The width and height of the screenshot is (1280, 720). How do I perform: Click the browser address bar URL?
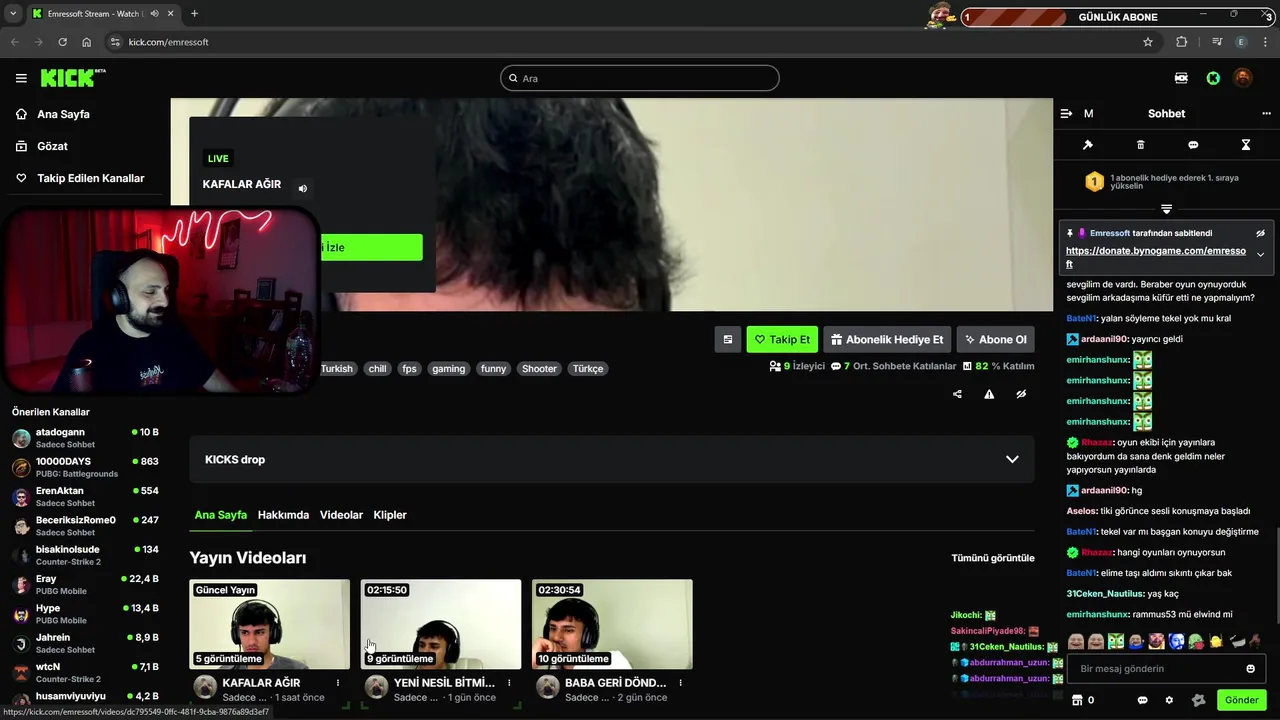tap(168, 42)
